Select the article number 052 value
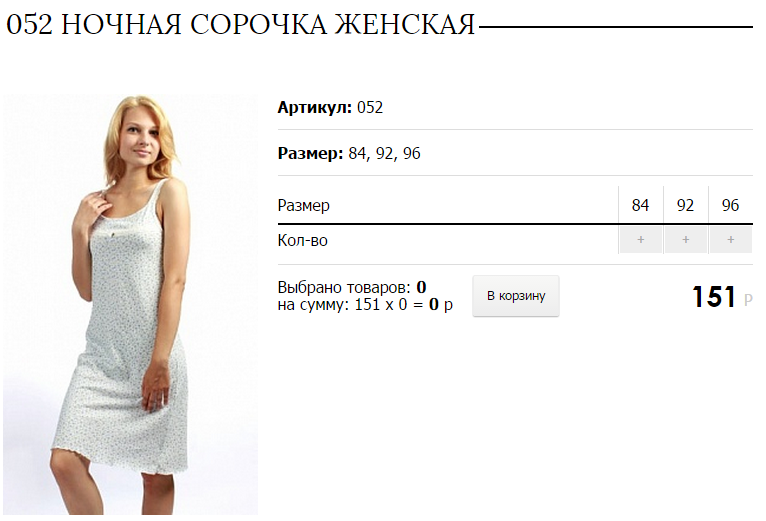This screenshot has height=521, width=766. point(370,107)
